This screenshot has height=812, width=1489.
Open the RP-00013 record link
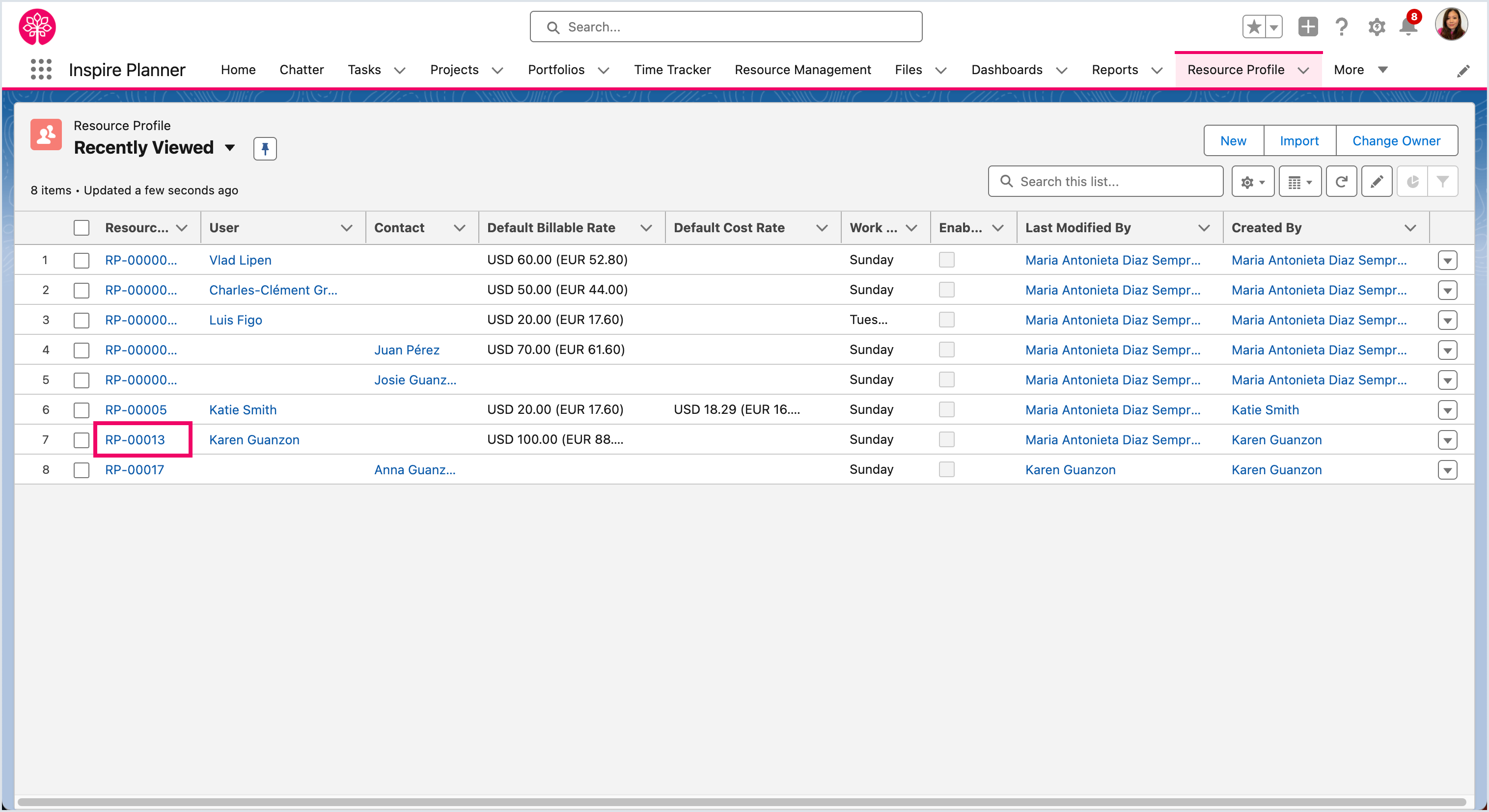(135, 440)
